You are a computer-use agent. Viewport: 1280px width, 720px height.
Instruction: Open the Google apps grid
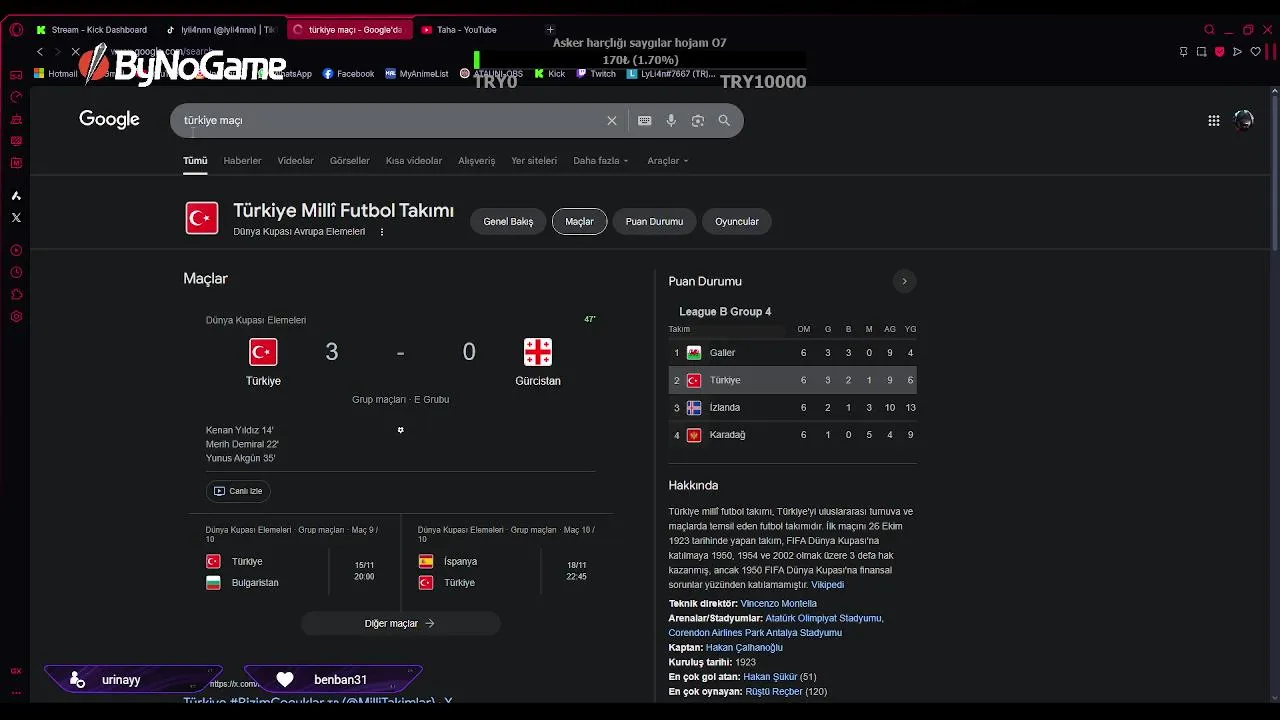(x=1214, y=120)
